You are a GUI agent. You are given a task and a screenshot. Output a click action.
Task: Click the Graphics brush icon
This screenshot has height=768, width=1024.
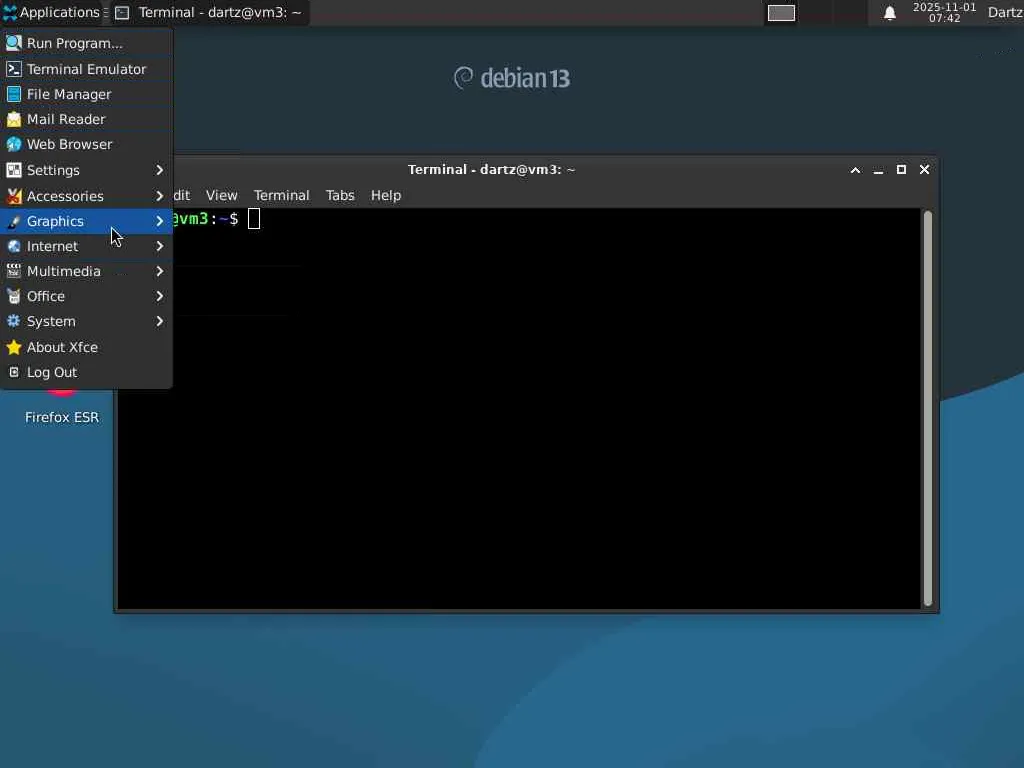click(14, 221)
